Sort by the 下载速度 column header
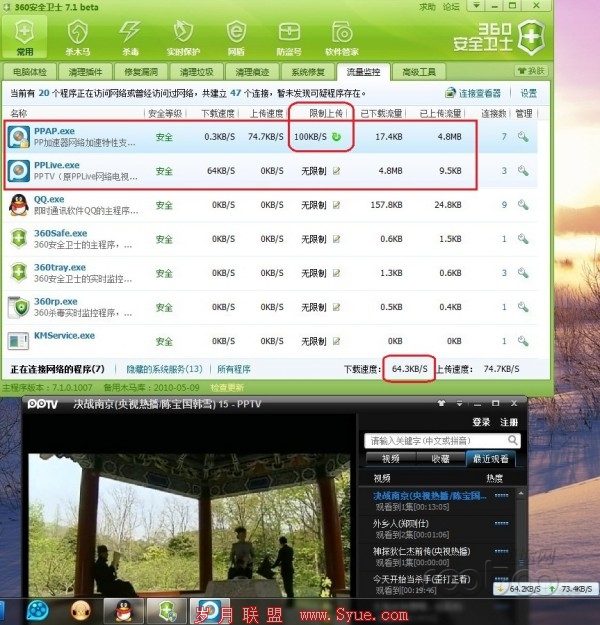Viewport: 600px width, 625px height. [x=218, y=114]
